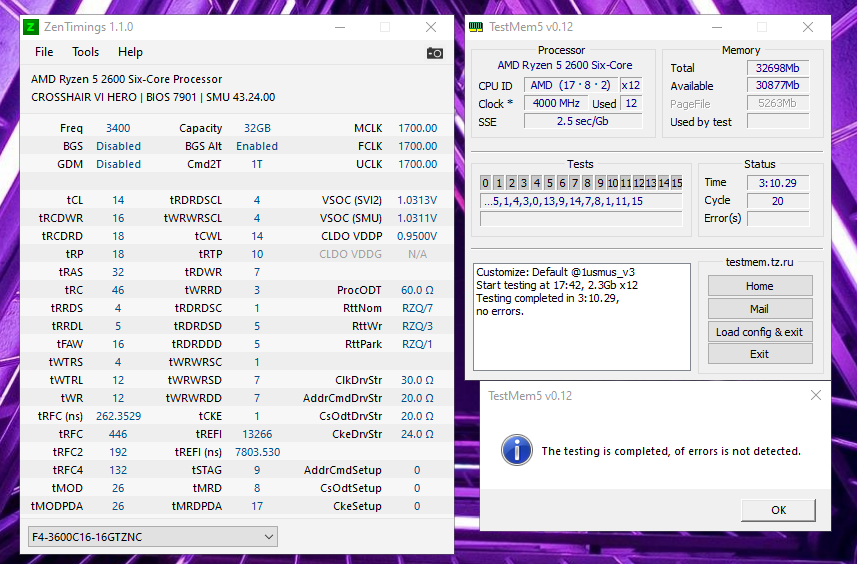This screenshot has height=564, width=857.
Task: Click the tREFI value 13266
Action: pos(257,434)
